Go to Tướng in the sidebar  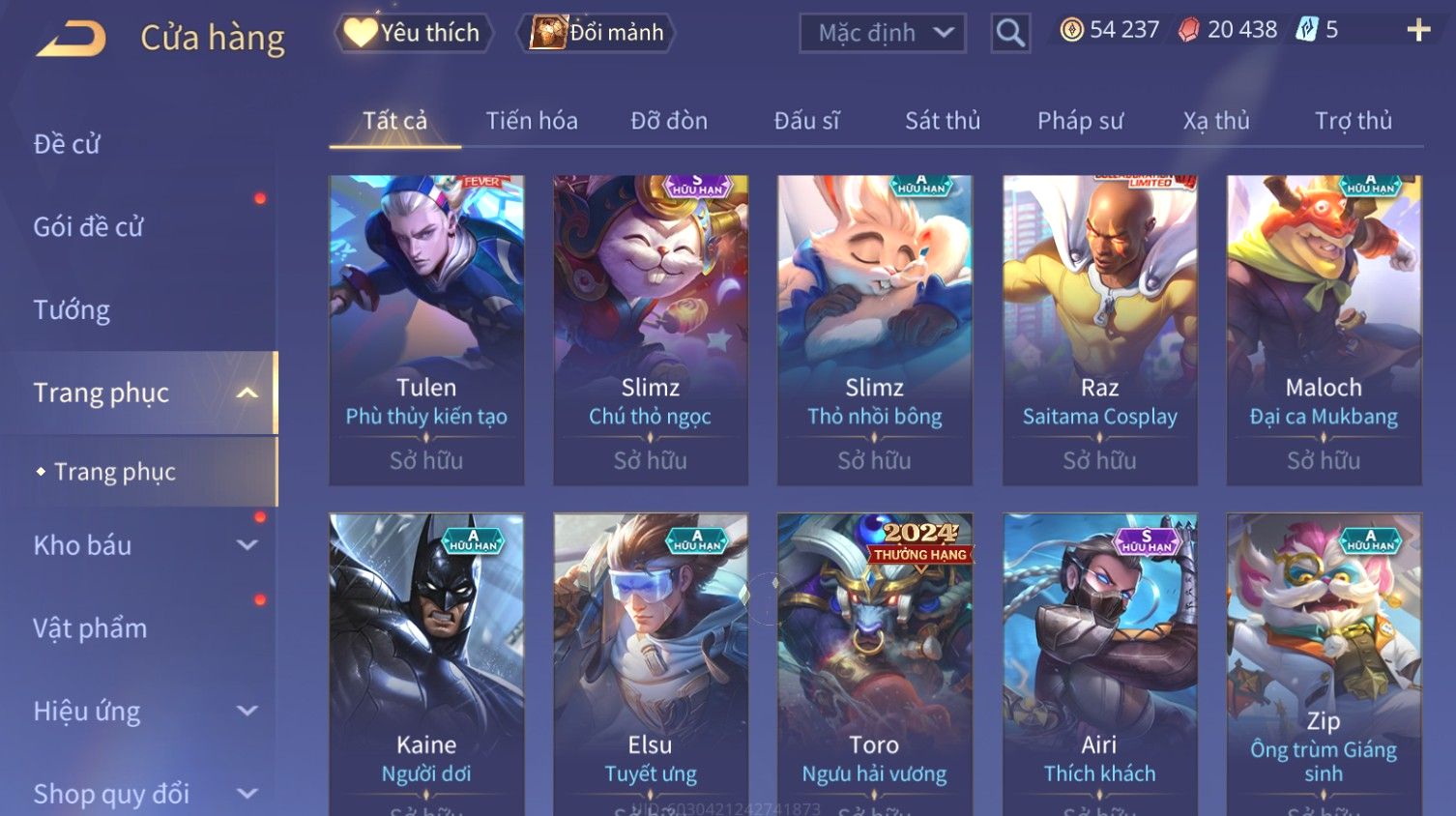click(72, 310)
